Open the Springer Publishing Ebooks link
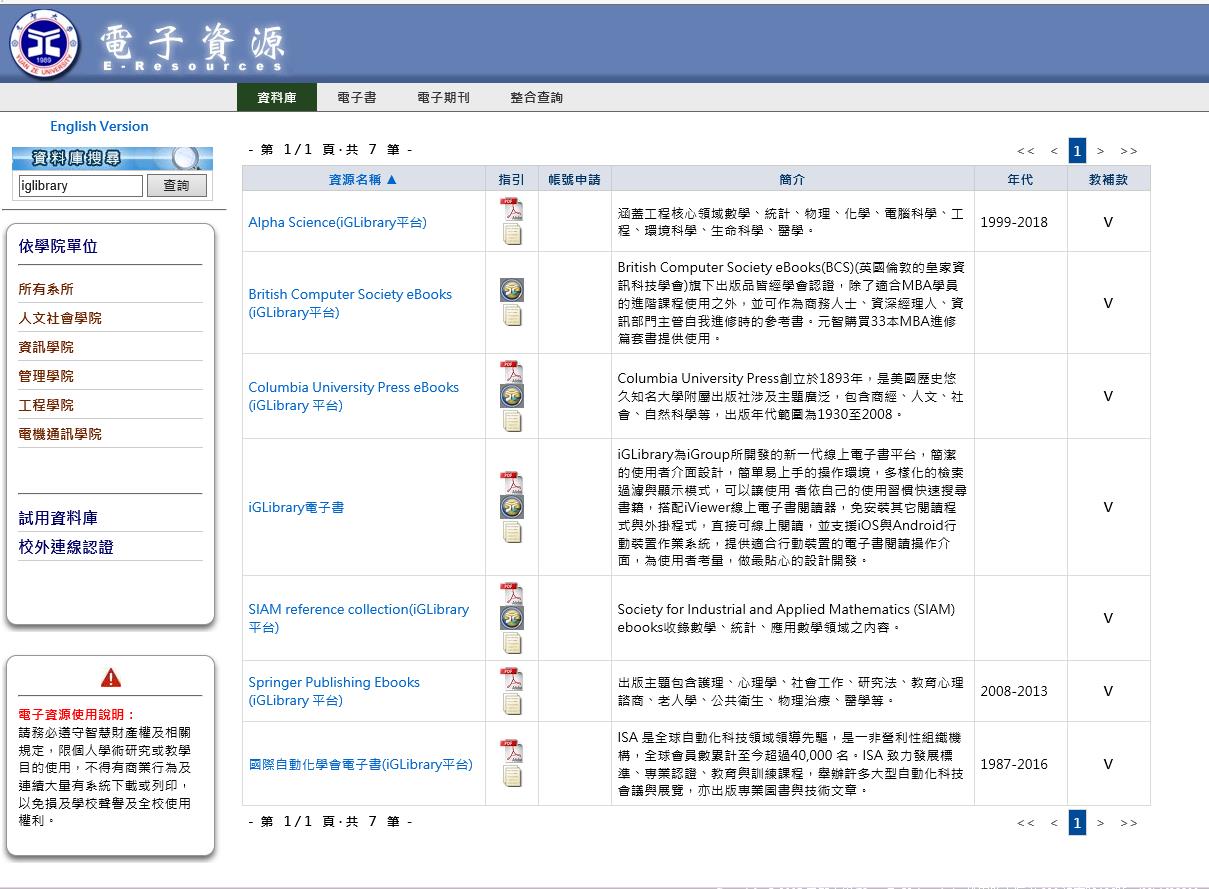Image resolution: width=1209 pixels, height=889 pixels. 334,691
